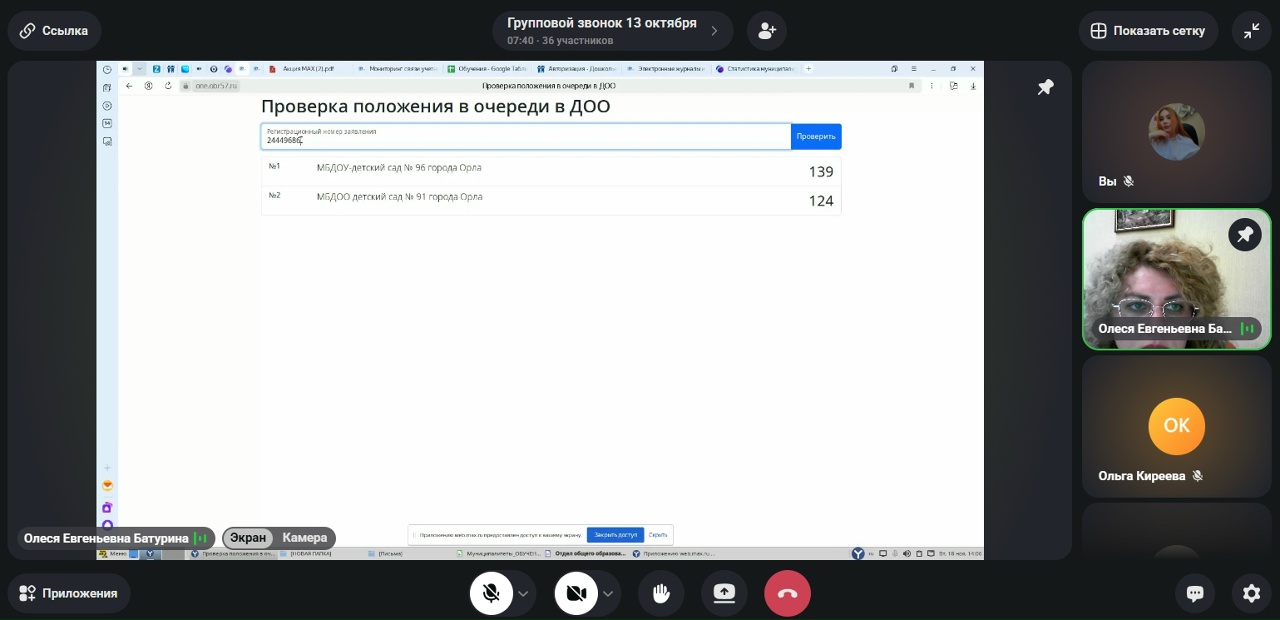
Task: Open the Приложения menu
Action: point(69,593)
